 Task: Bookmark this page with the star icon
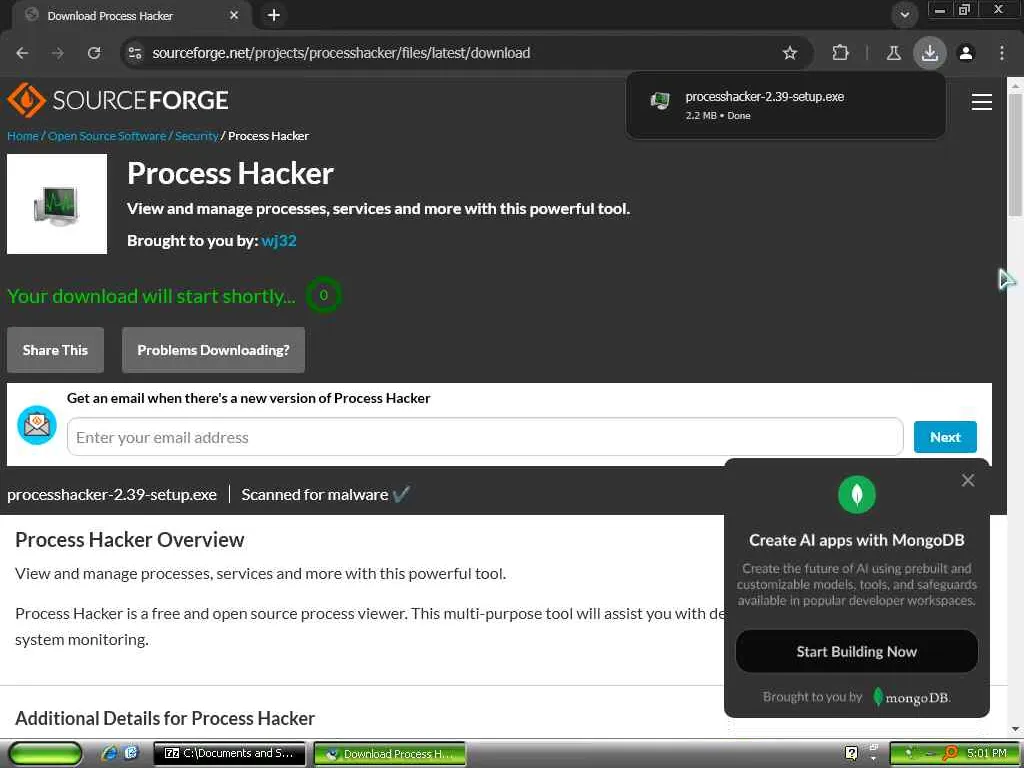(x=790, y=53)
